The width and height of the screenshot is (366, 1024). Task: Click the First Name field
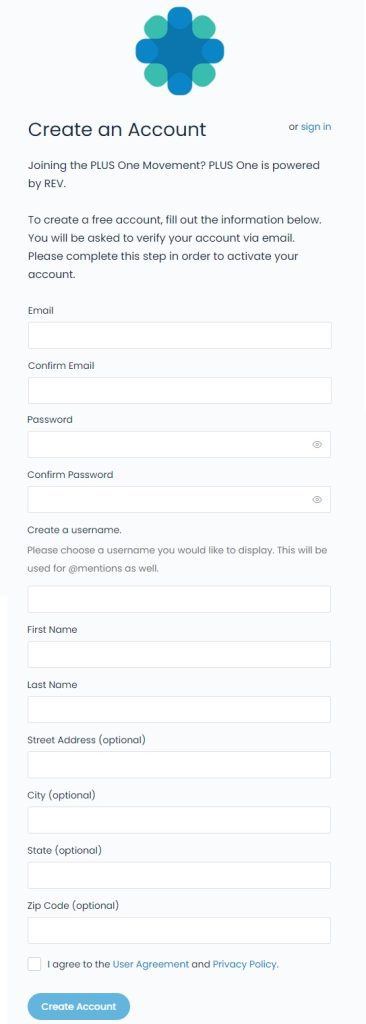coord(179,654)
